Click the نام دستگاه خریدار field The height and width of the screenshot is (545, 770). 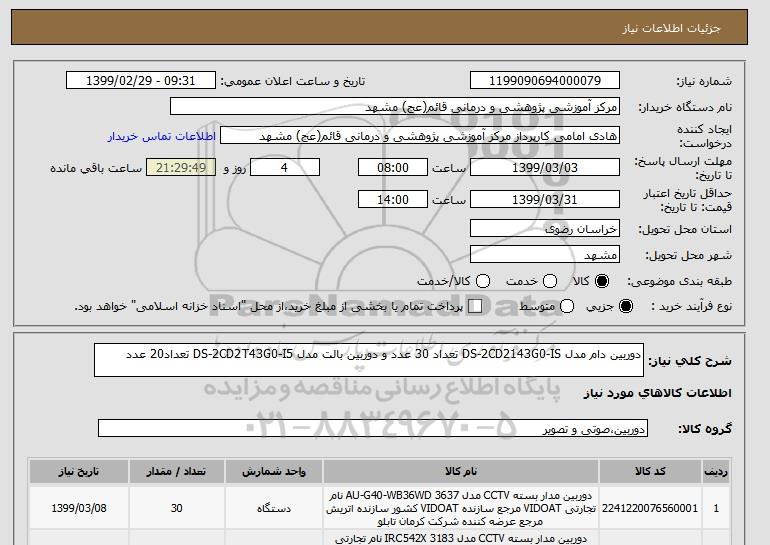tap(395, 107)
